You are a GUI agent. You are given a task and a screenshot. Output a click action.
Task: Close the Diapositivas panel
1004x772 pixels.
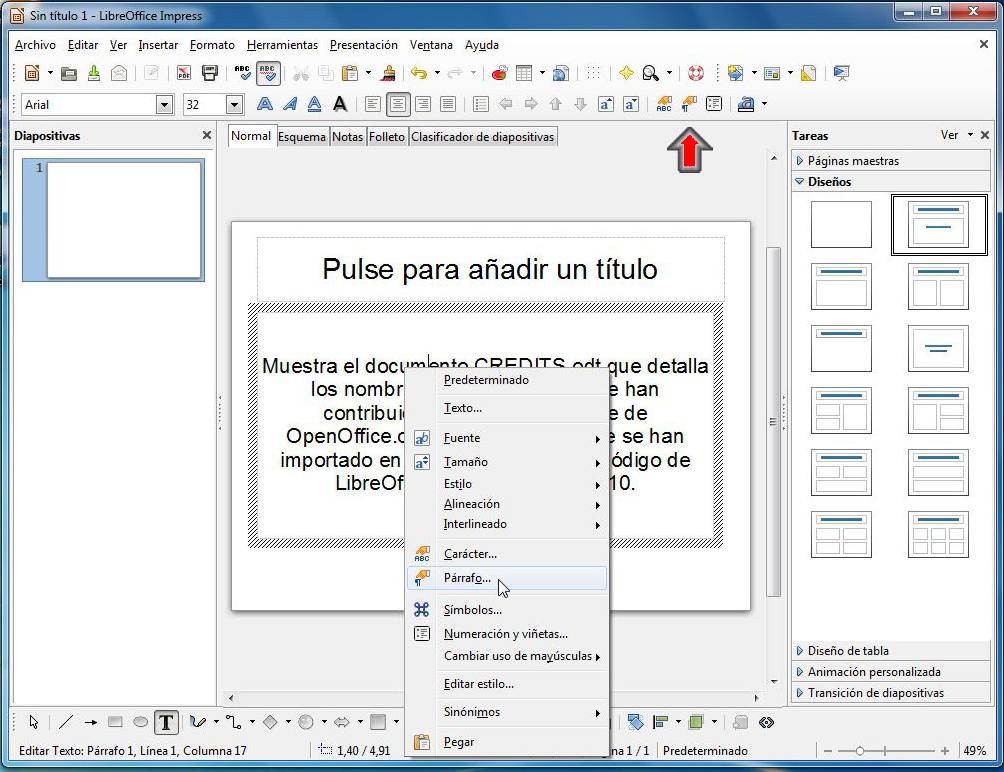pyautogui.click(x=206, y=135)
